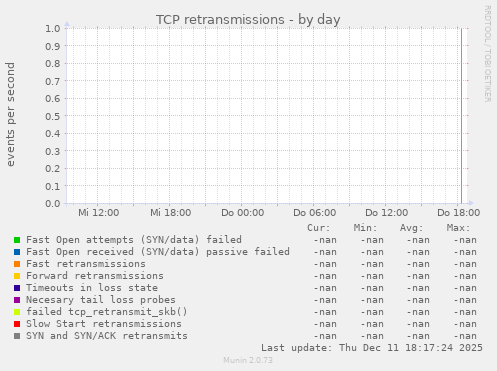Image resolution: width=497 pixels, height=371 pixels.
Task: Click the 'Do 06:00' time axis label
Action: (x=315, y=213)
